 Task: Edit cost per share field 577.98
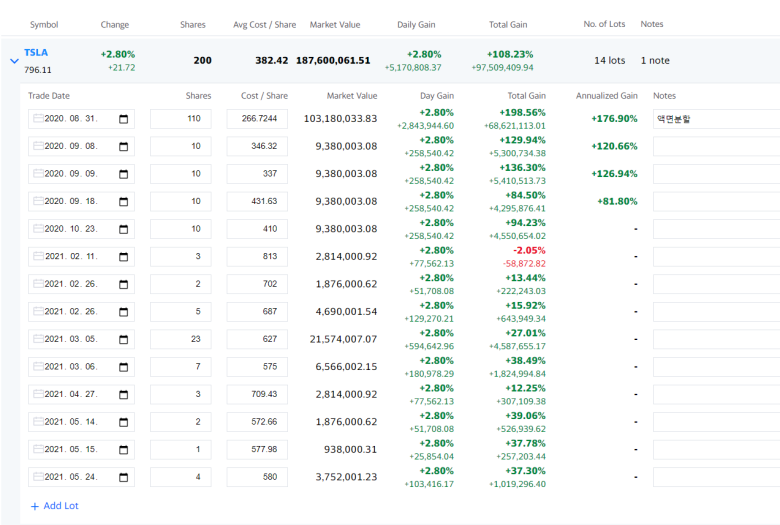click(x=257, y=449)
